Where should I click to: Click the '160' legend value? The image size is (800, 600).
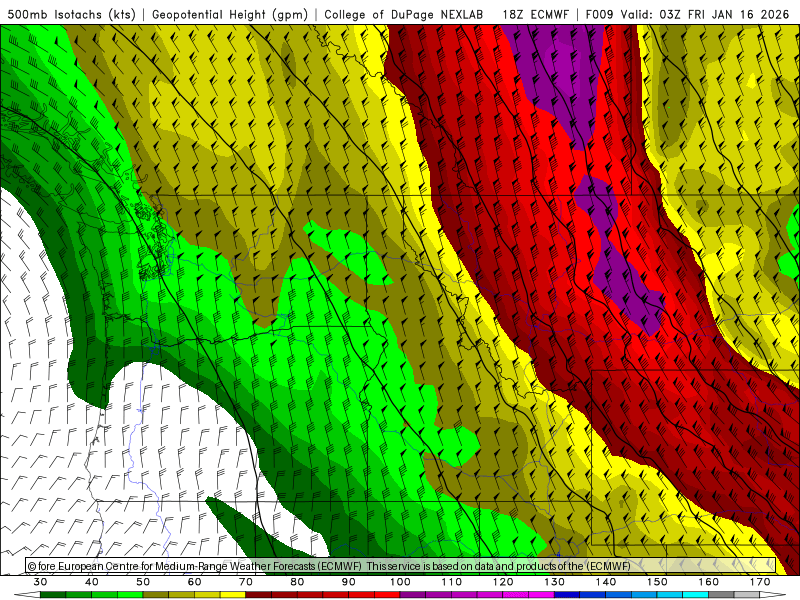(x=709, y=582)
